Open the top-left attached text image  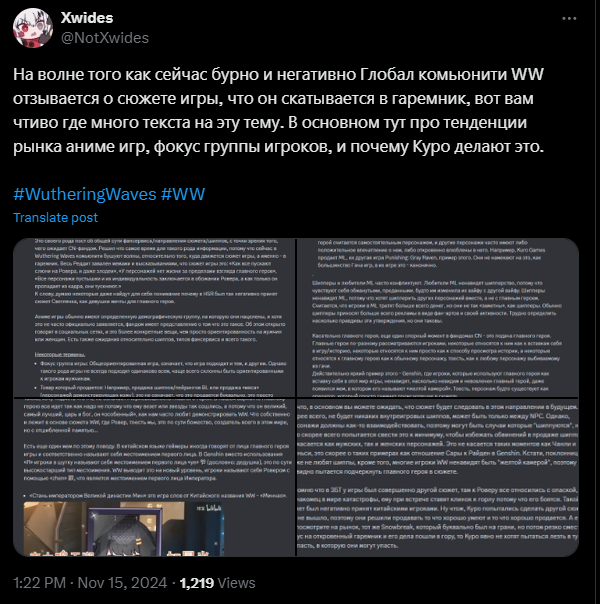(x=154, y=318)
